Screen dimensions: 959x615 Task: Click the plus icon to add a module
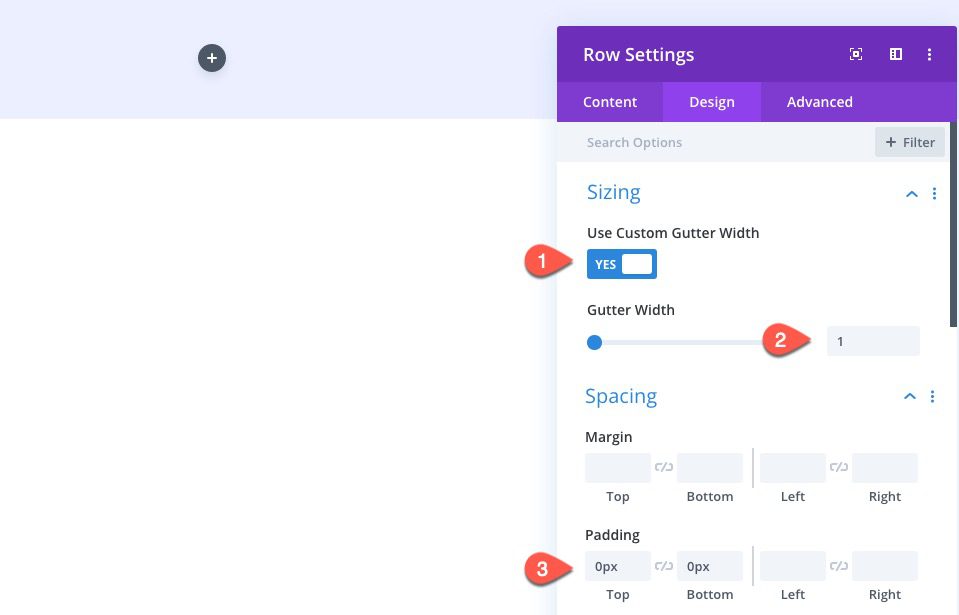[211, 58]
